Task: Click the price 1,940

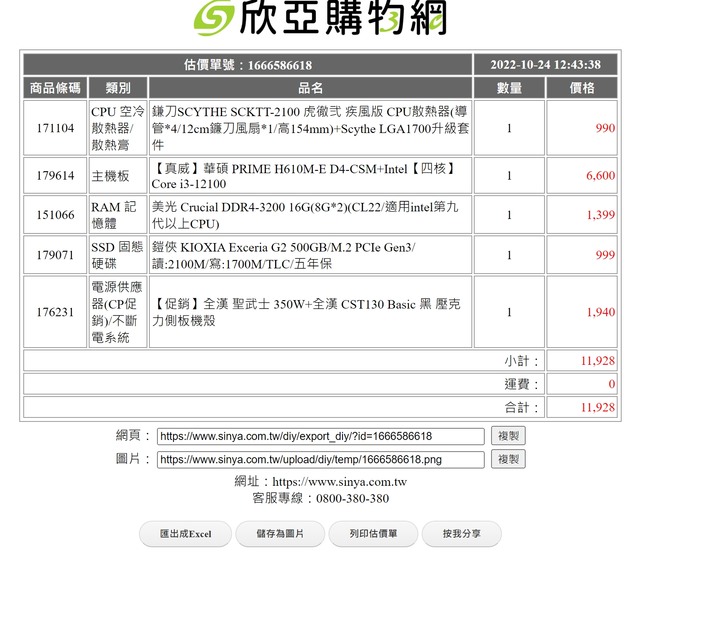Action: 601,312
